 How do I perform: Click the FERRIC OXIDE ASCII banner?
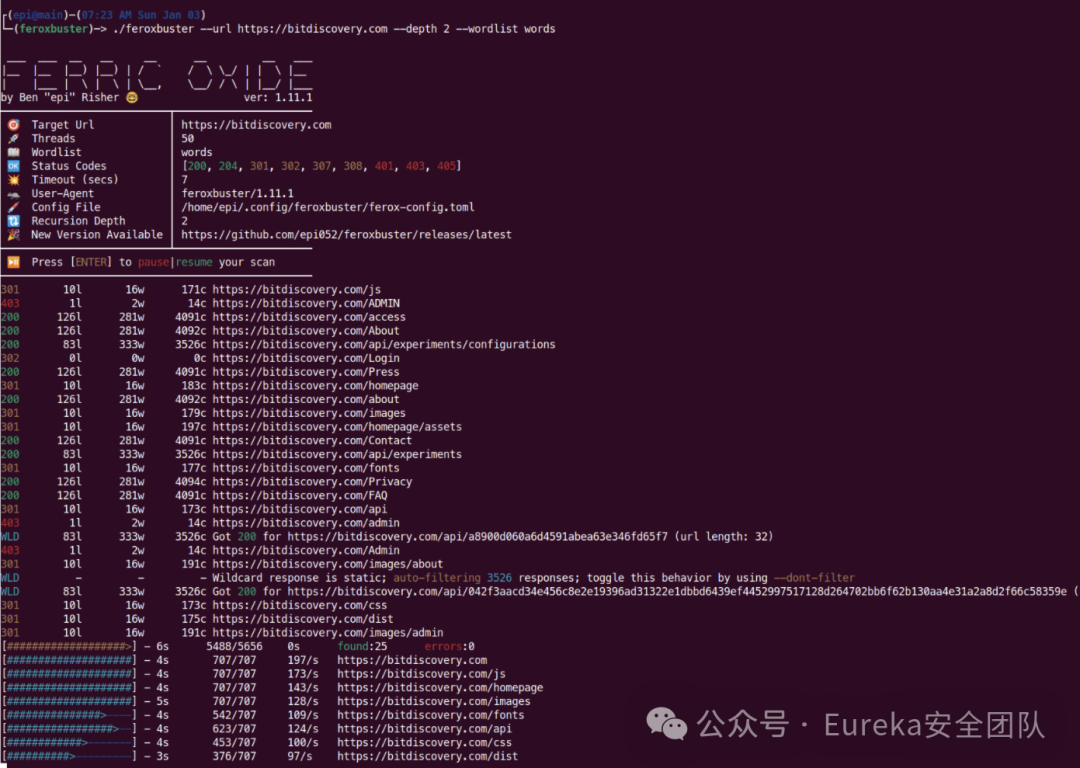(157, 76)
